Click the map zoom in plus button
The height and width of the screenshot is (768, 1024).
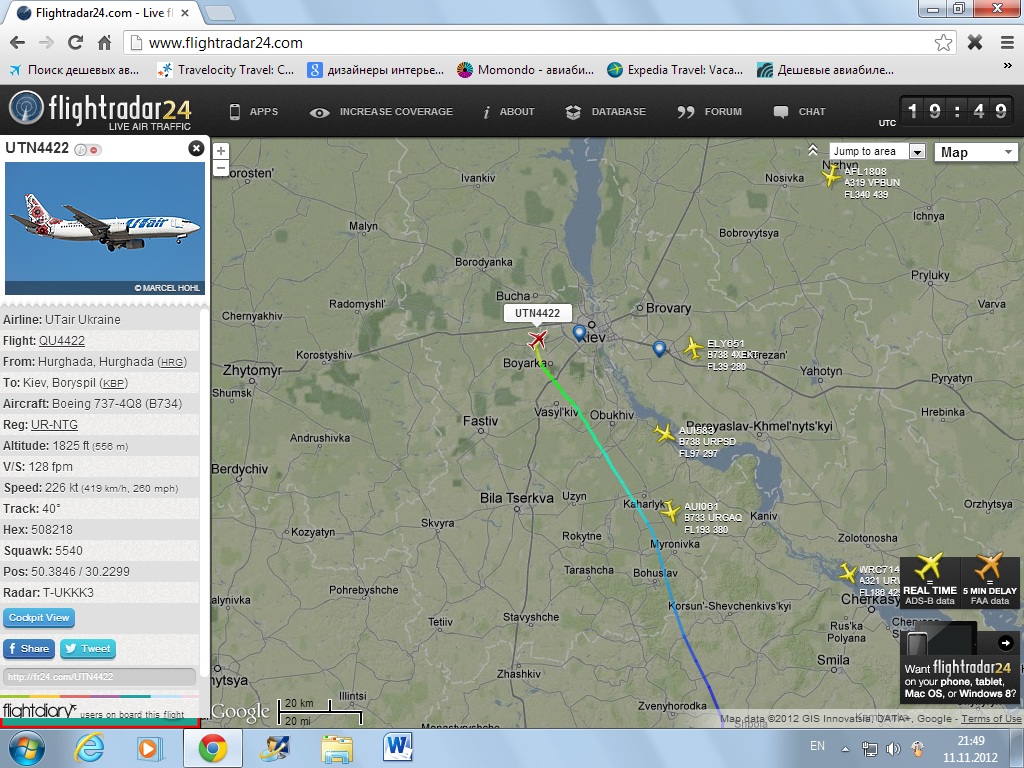pos(221,152)
